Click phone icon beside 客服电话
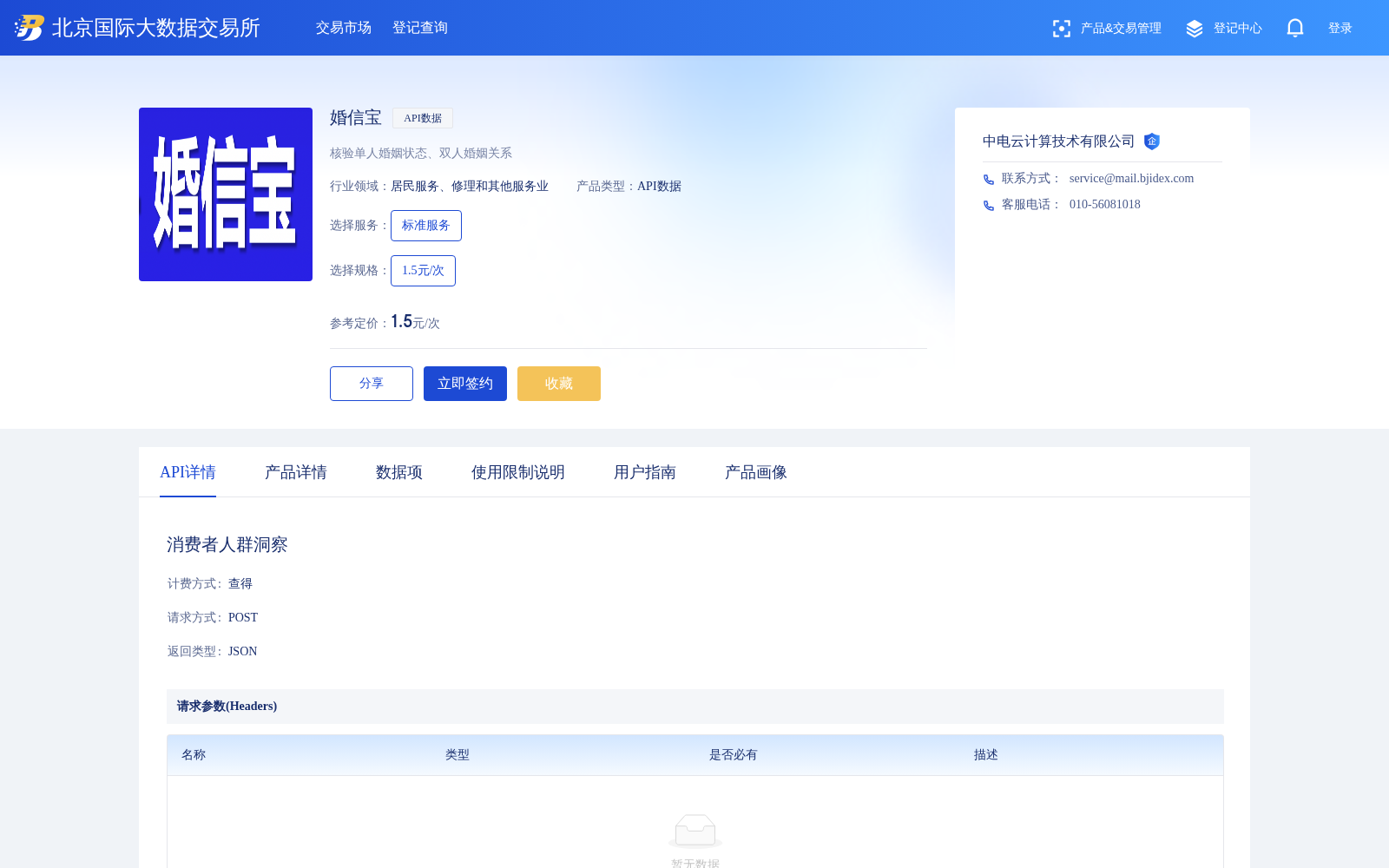 989,206
